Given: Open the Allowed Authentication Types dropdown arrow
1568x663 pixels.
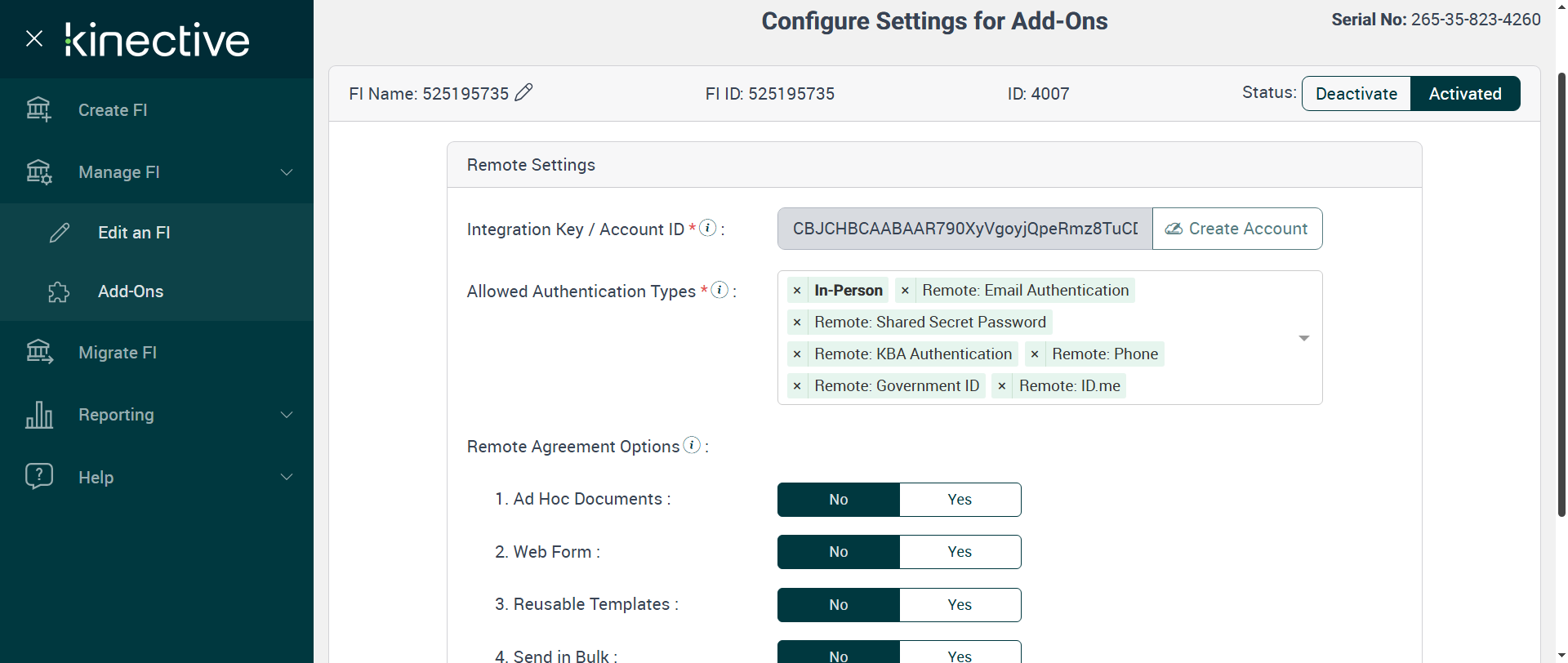Looking at the screenshot, I should pos(1303,338).
